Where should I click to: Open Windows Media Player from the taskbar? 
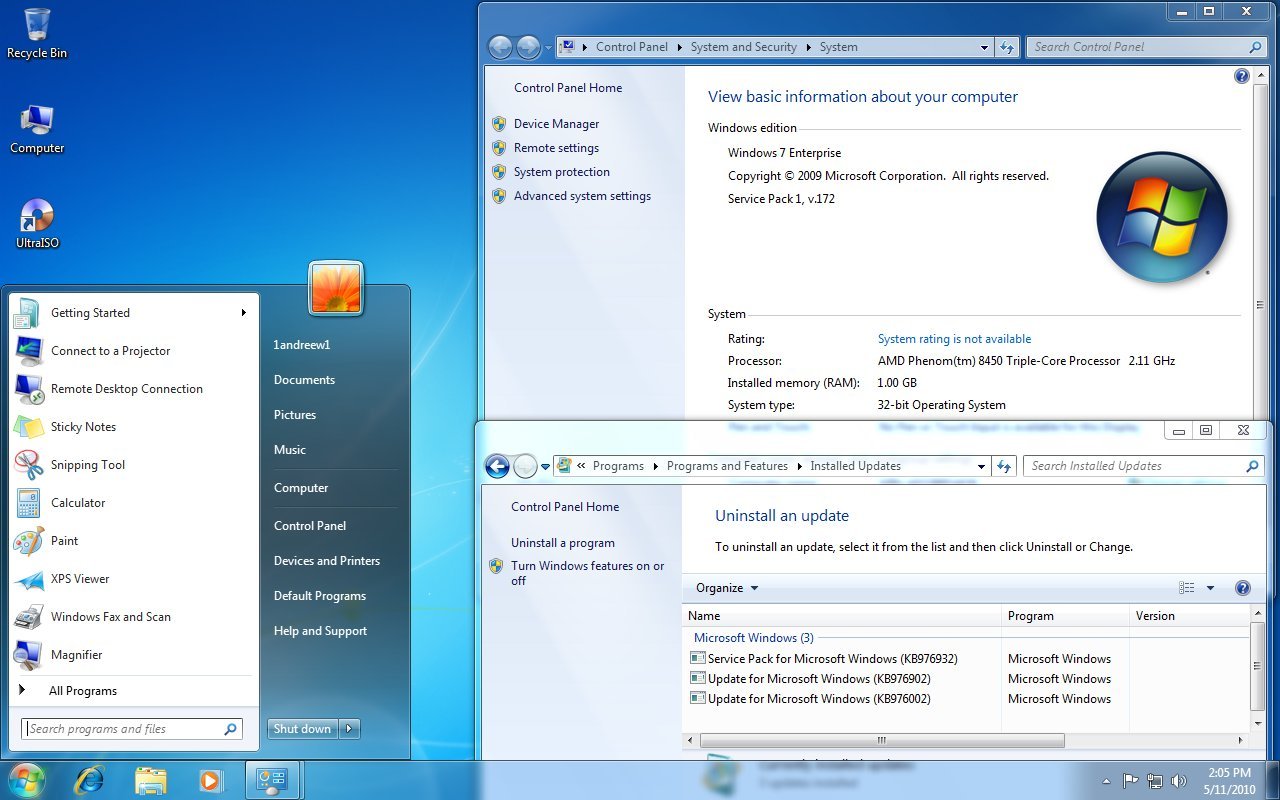pyautogui.click(x=211, y=780)
